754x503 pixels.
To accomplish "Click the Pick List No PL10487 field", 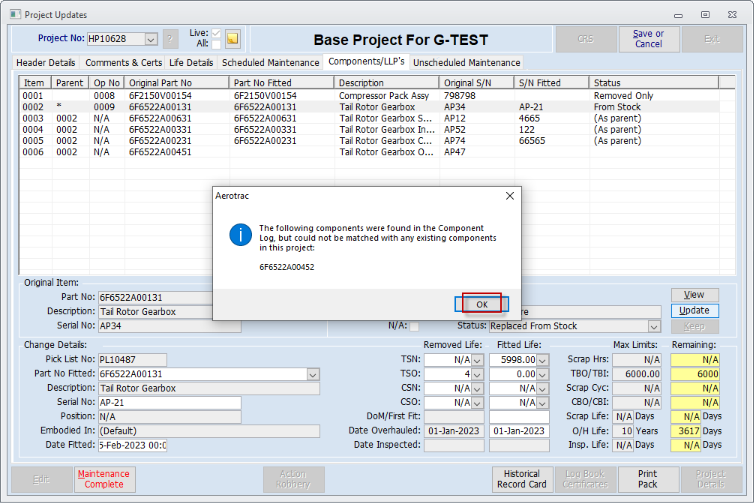I will point(132,360).
